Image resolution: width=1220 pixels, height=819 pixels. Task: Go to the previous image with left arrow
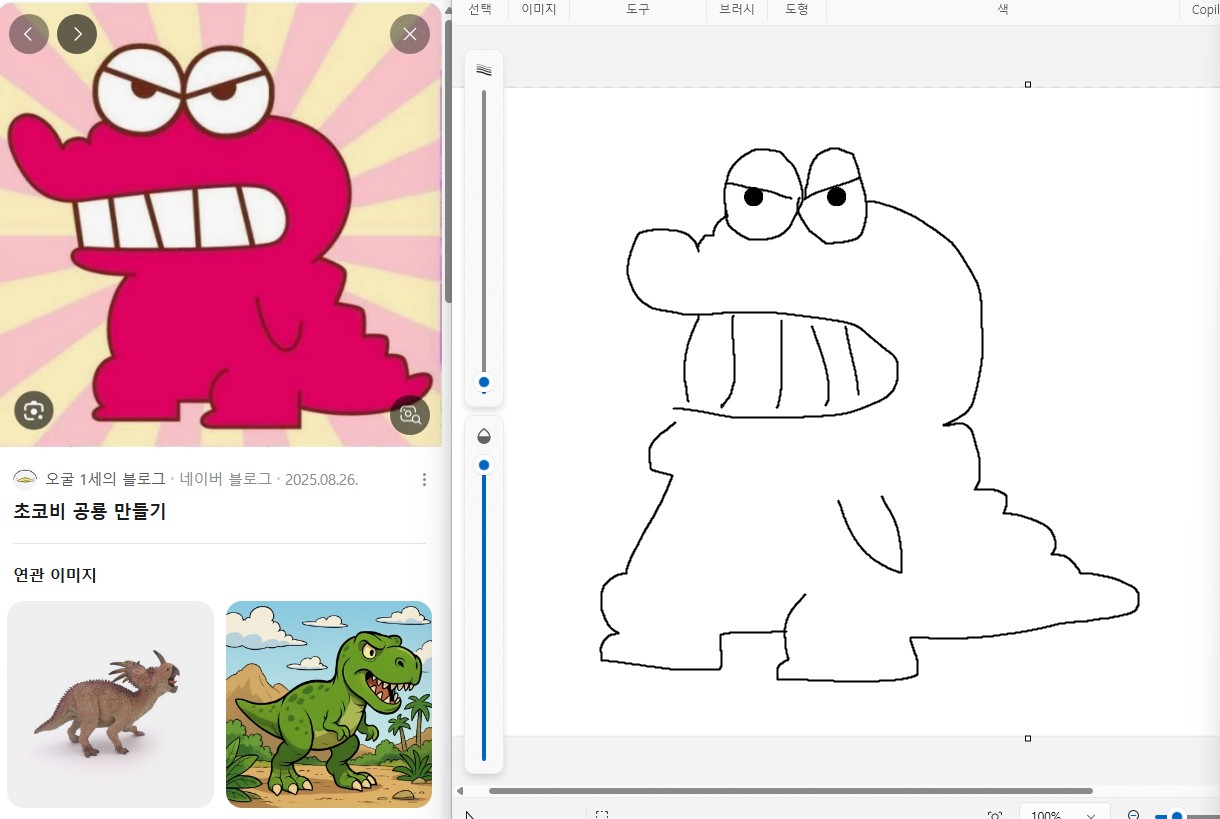(28, 34)
